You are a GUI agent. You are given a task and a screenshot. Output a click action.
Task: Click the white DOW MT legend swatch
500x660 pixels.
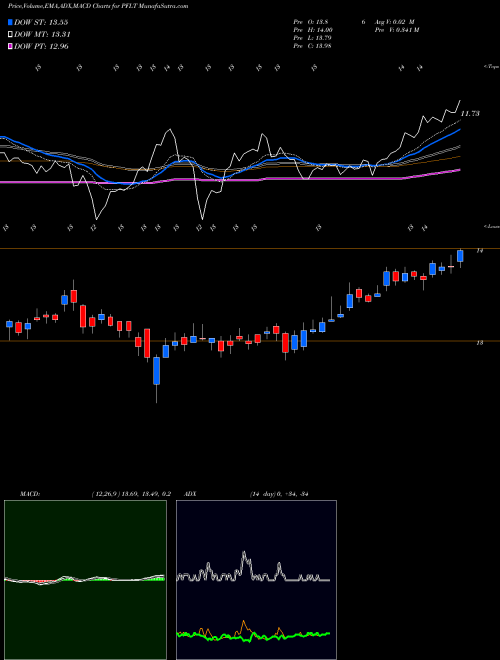10,35
